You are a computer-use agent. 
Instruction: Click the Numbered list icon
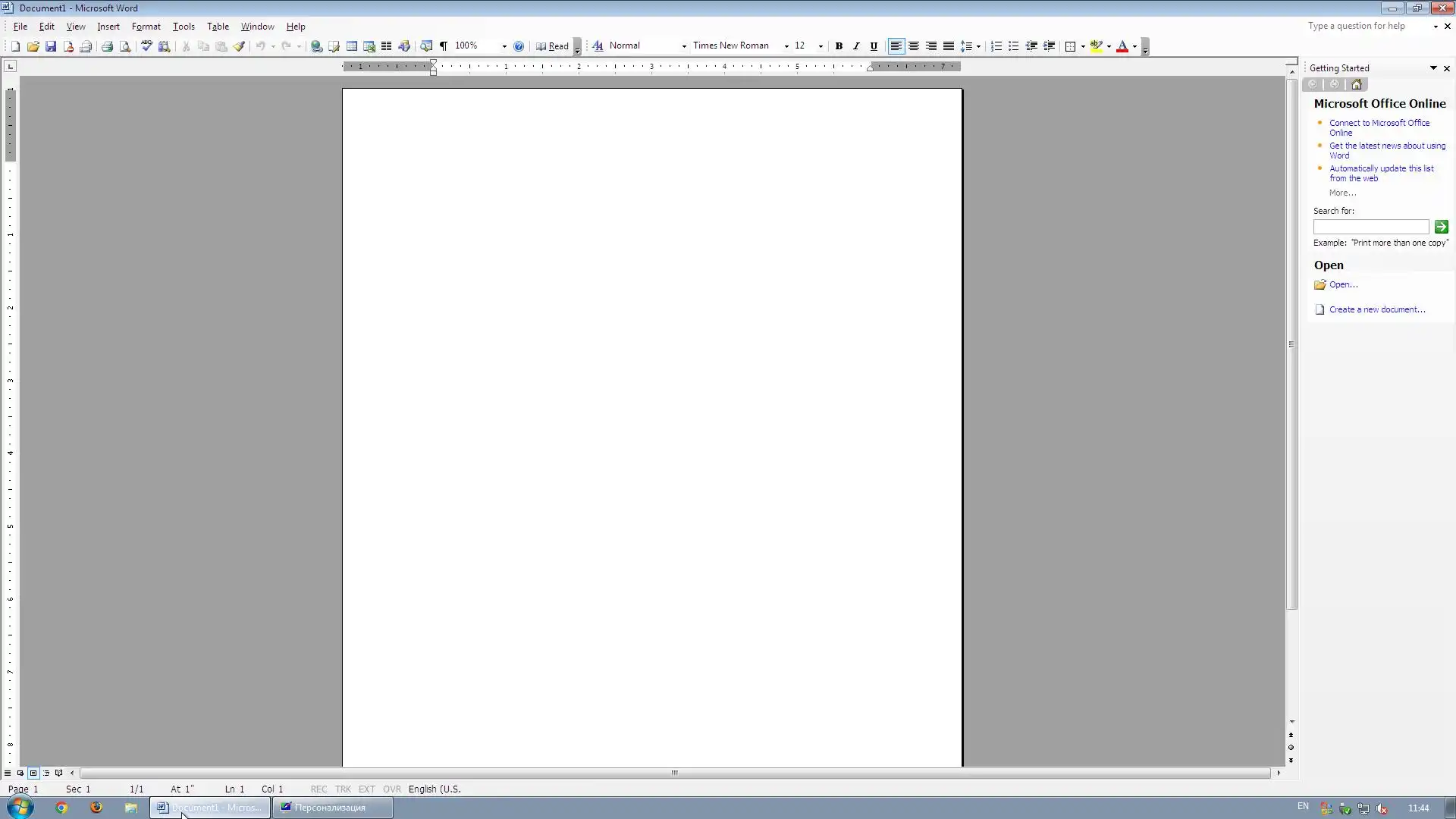(996, 46)
